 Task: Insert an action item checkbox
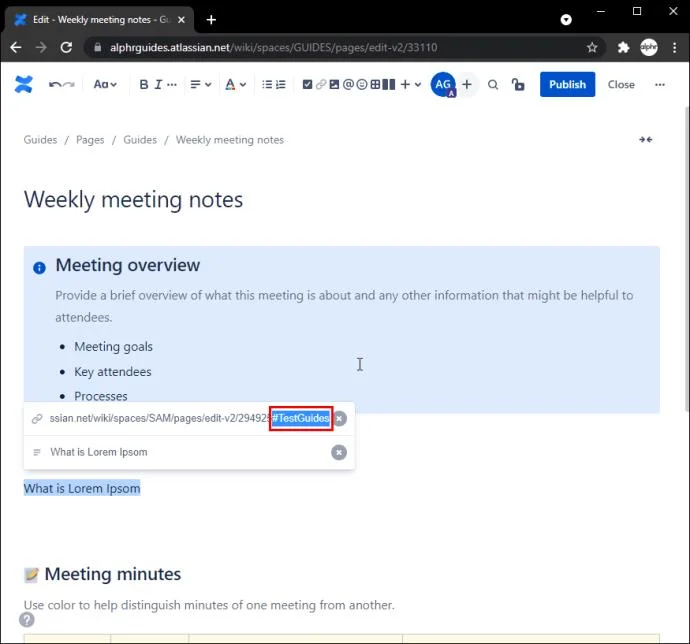point(307,85)
